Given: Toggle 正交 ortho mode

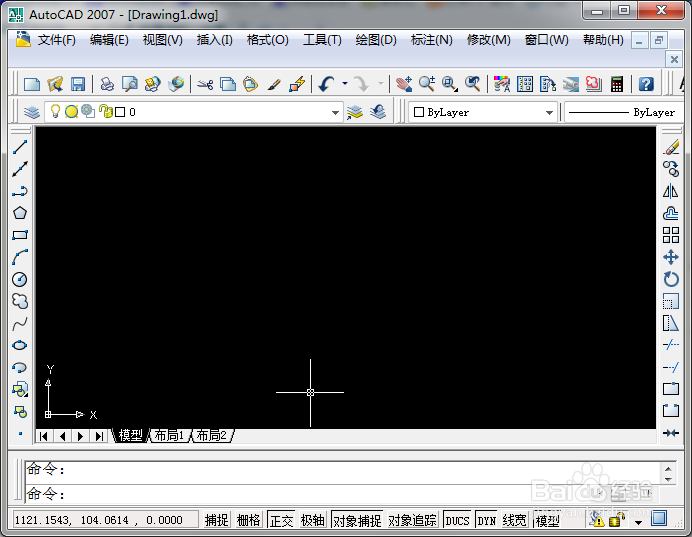Looking at the screenshot, I should (281, 520).
